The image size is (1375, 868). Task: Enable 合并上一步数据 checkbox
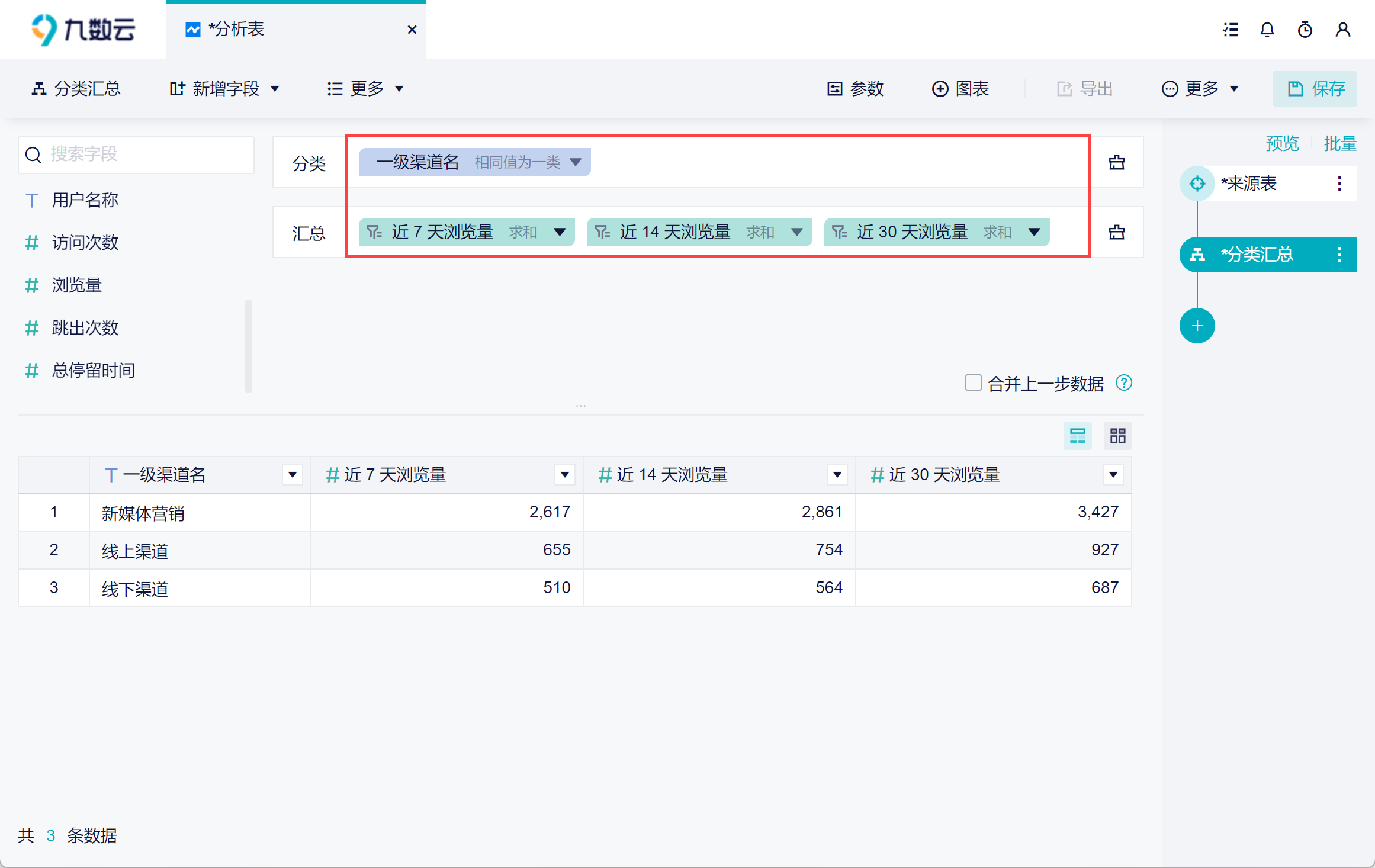tap(973, 382)
